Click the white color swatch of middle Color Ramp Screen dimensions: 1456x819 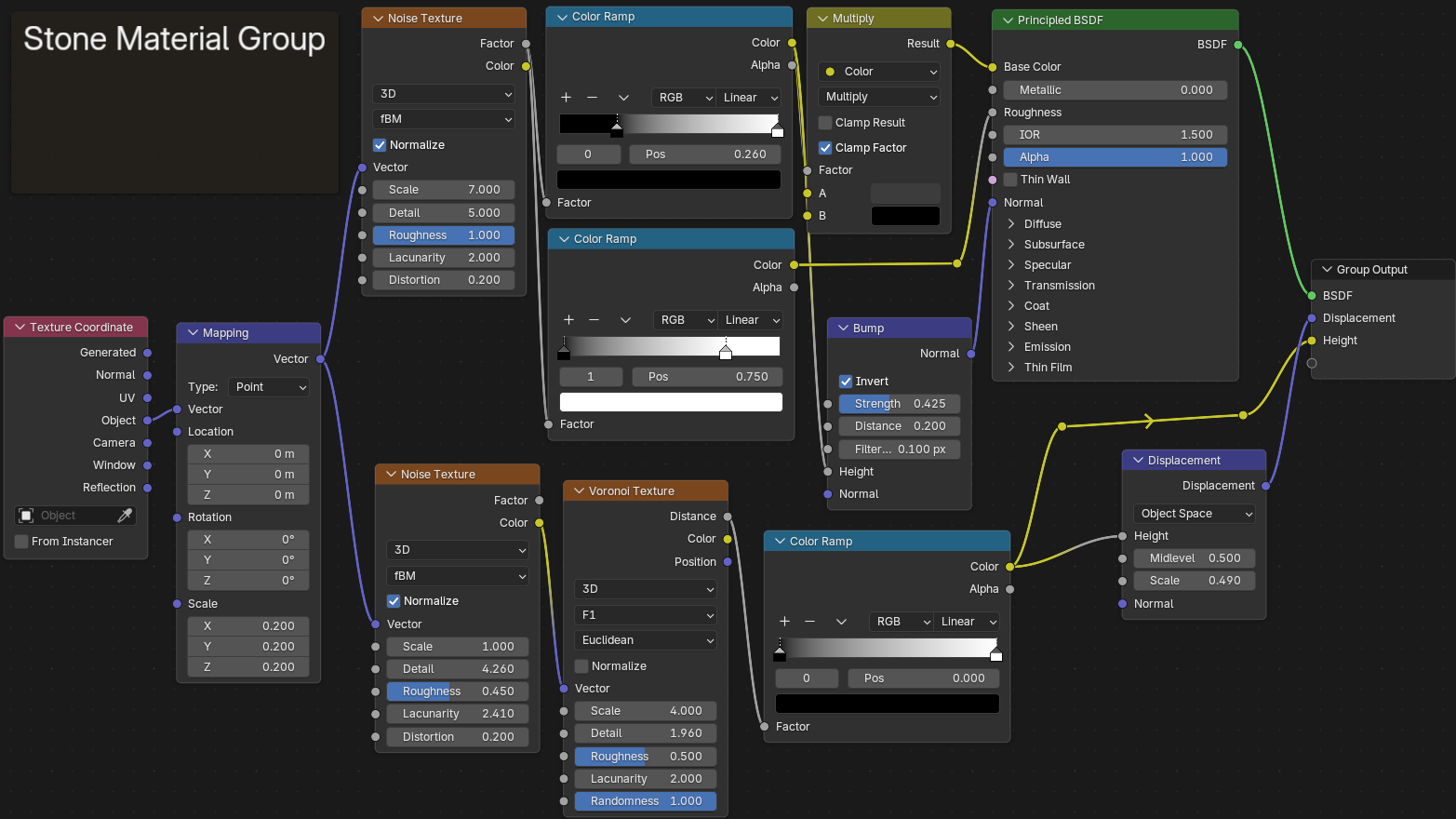tap(671, 402)
